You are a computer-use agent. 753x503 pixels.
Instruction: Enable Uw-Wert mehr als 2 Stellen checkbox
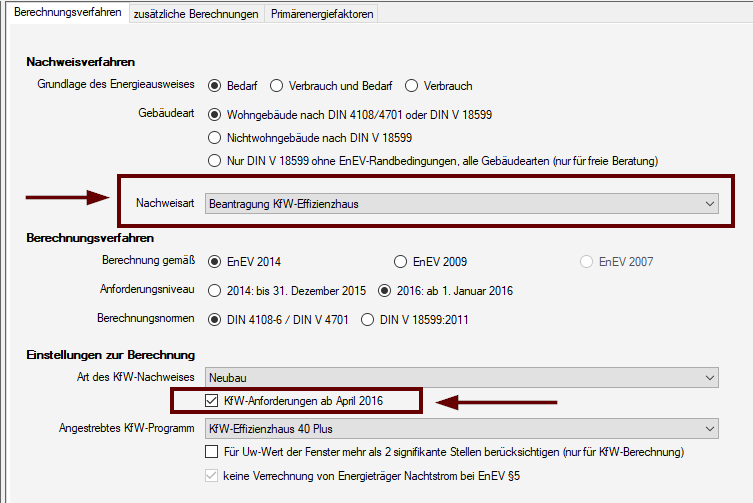click(211, 452)
